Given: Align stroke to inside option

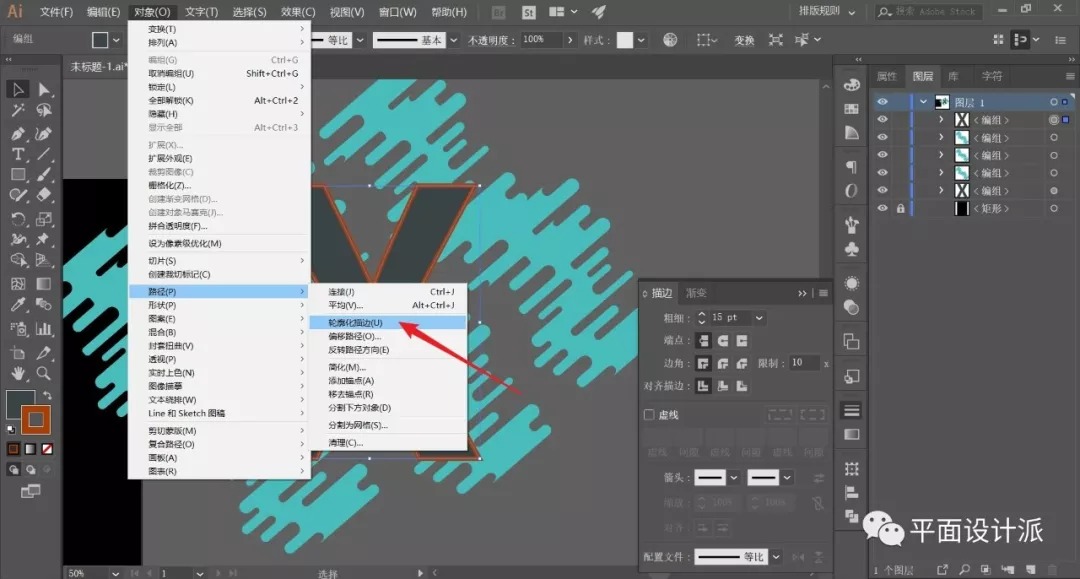Looking at the screenshot, I should (723, 386).
